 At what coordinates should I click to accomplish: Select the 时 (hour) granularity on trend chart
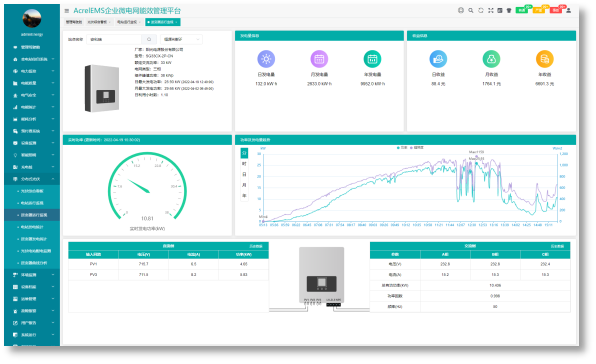[x=244, y=164]
